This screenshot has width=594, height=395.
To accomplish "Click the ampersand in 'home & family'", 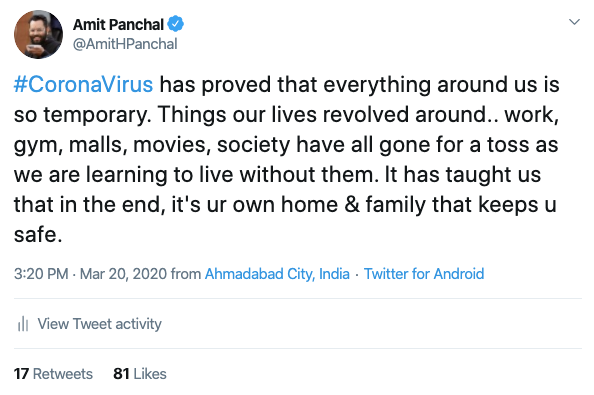I will point(352,205).
